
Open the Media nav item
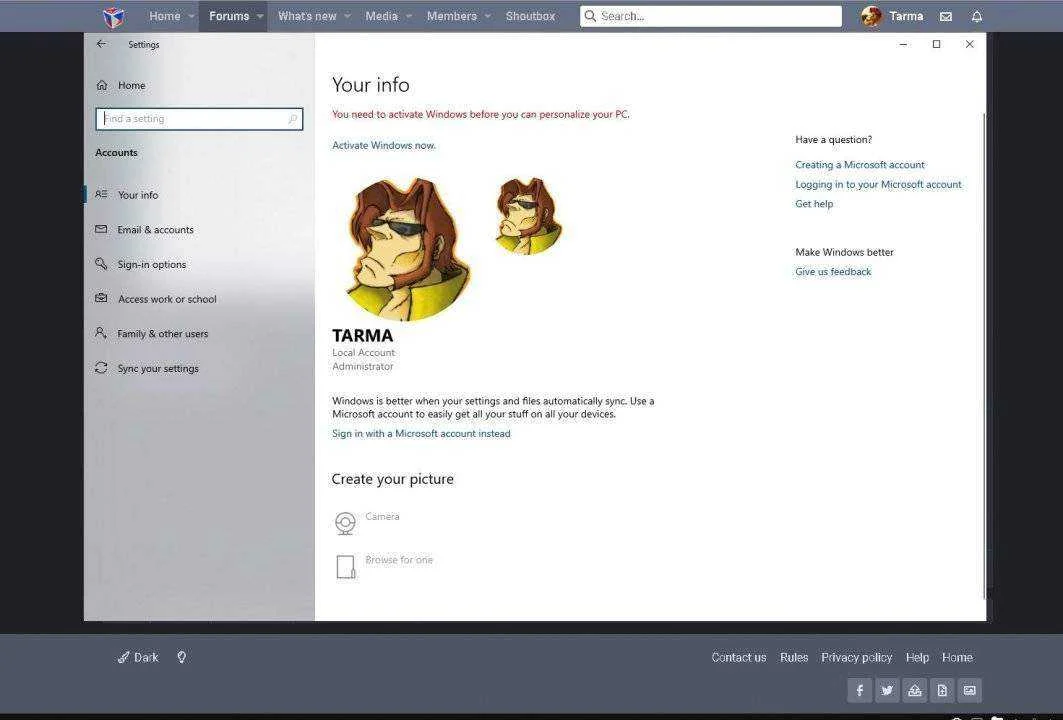coord(382,16)
